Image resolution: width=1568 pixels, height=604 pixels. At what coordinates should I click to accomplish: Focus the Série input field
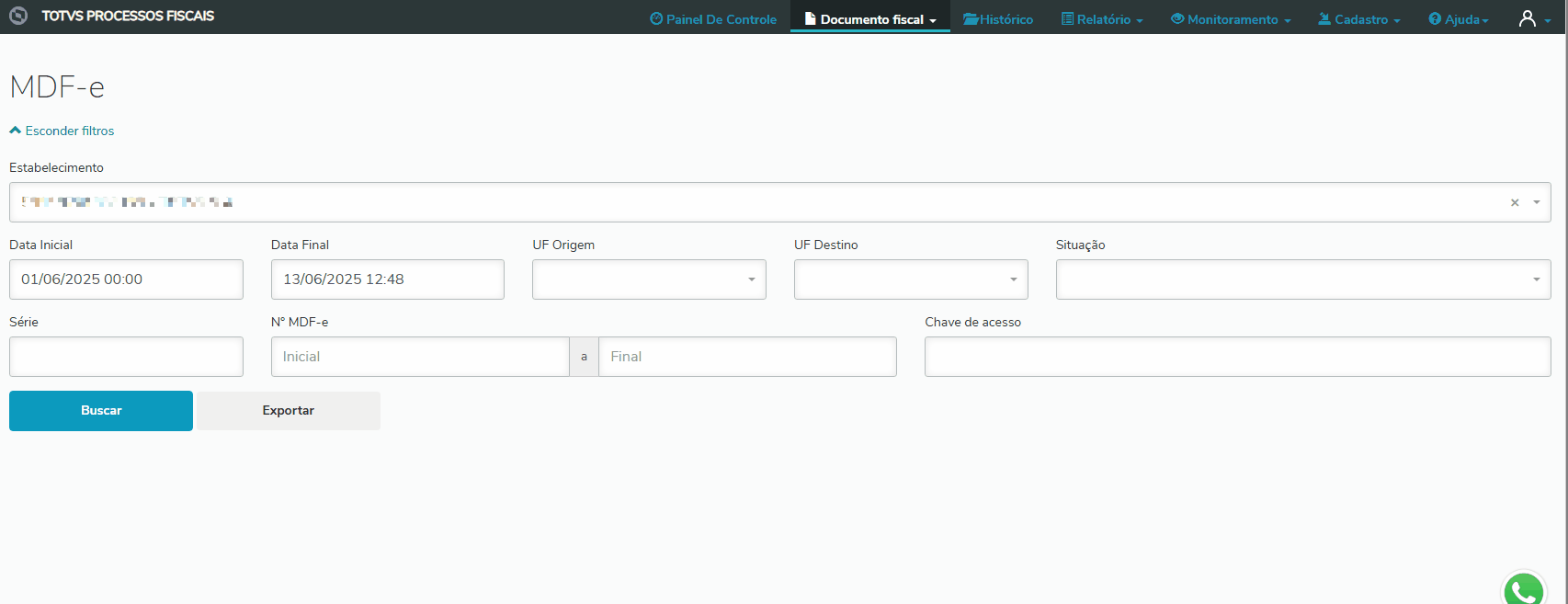126,357
